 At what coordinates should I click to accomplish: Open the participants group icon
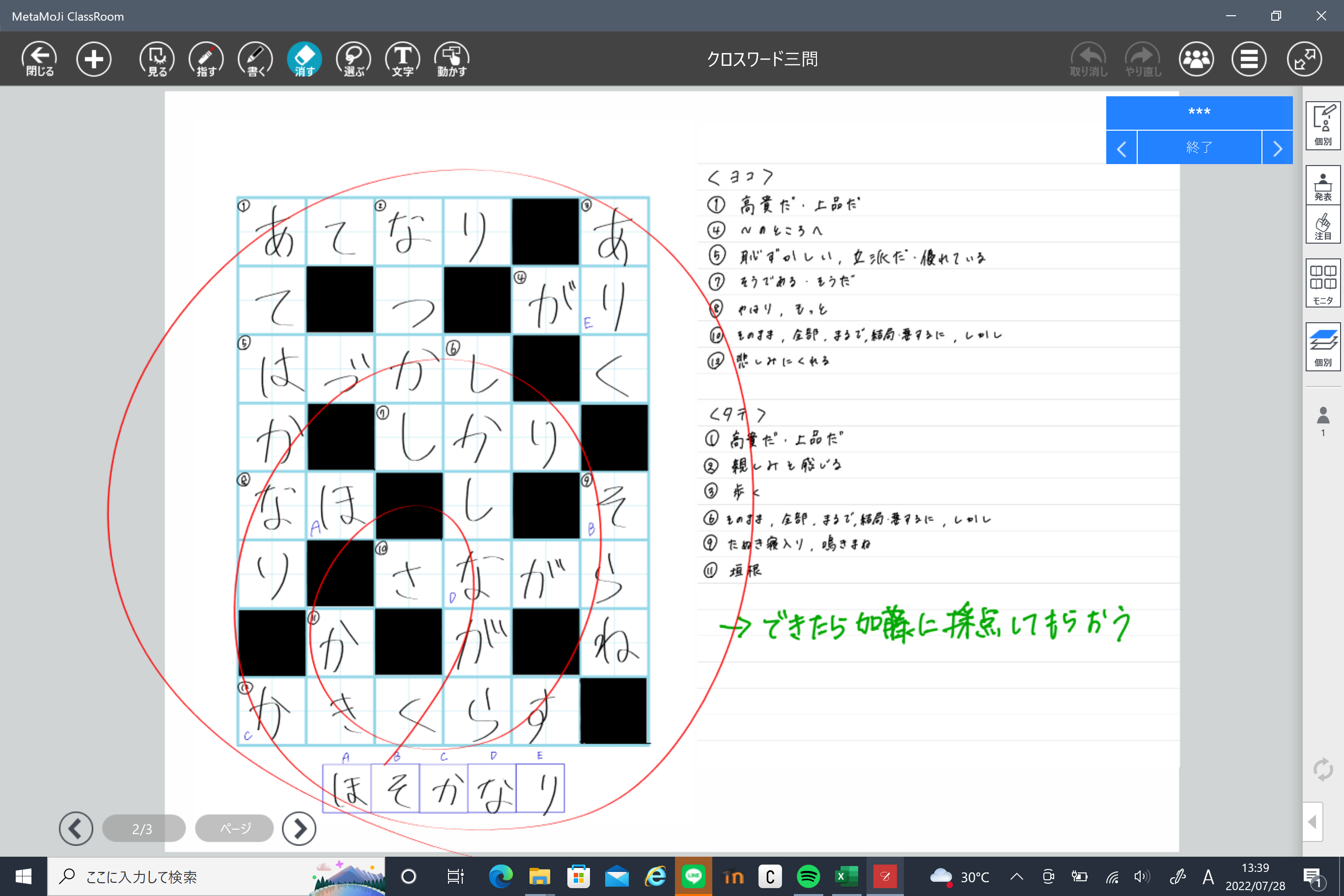1196,58
